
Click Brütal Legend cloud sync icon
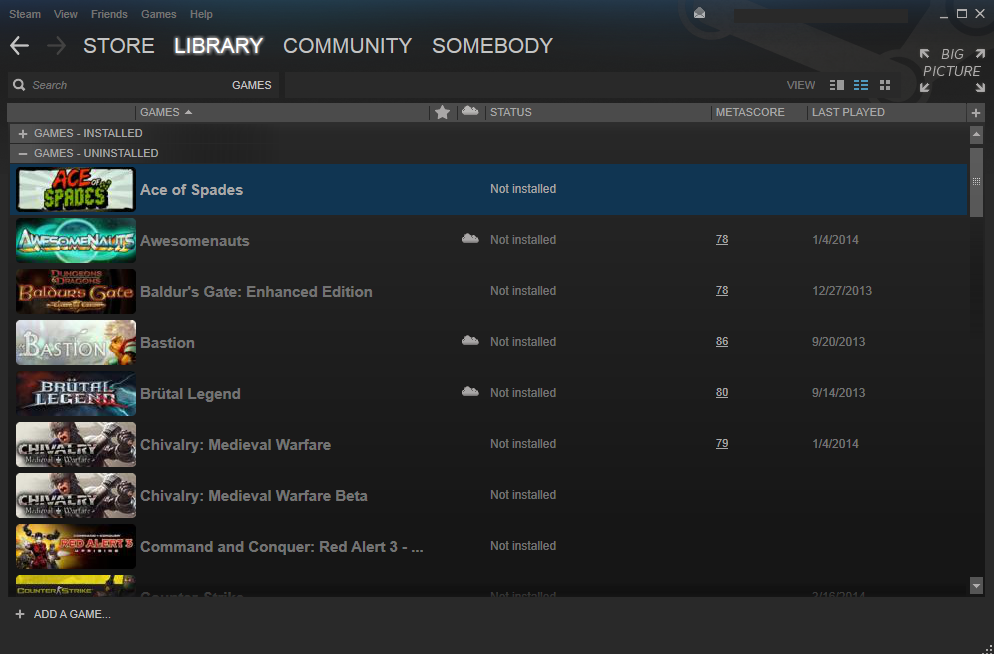[470, 392]
